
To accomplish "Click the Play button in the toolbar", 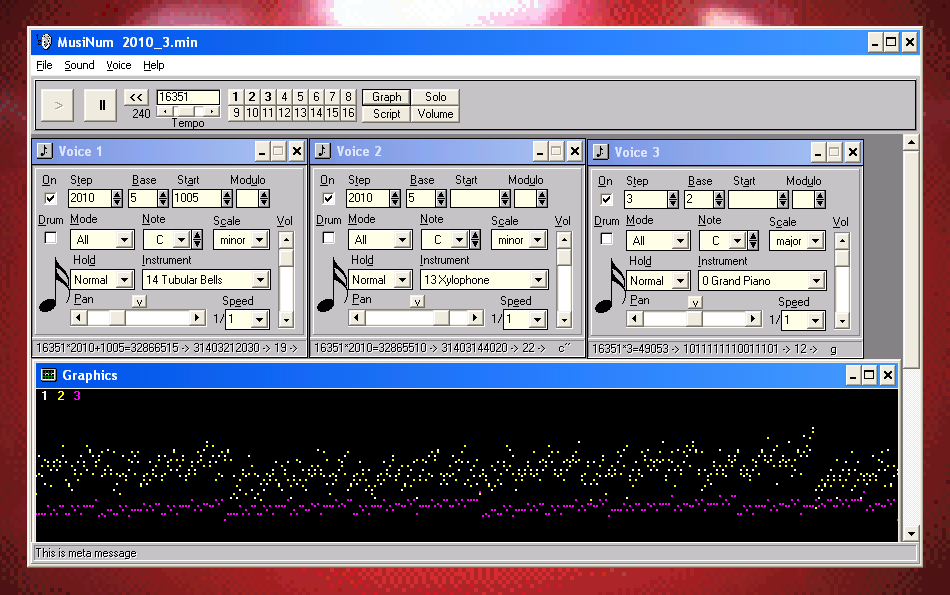I will point(58,104).
